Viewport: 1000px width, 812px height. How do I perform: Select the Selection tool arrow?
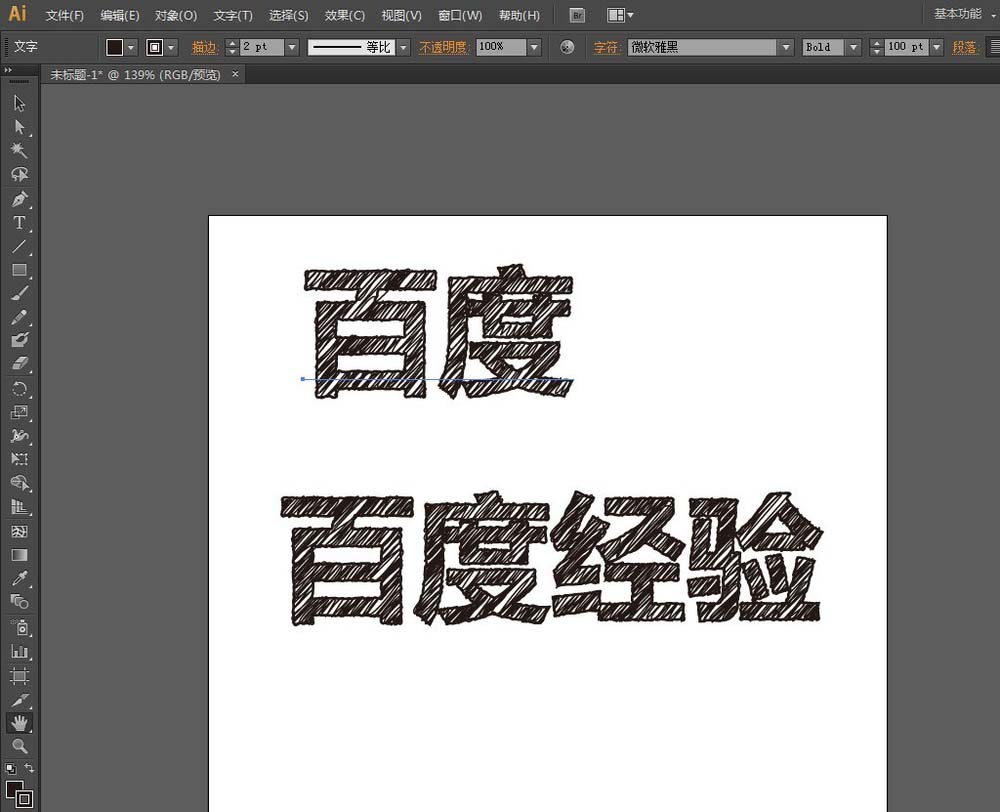[19, 103]
